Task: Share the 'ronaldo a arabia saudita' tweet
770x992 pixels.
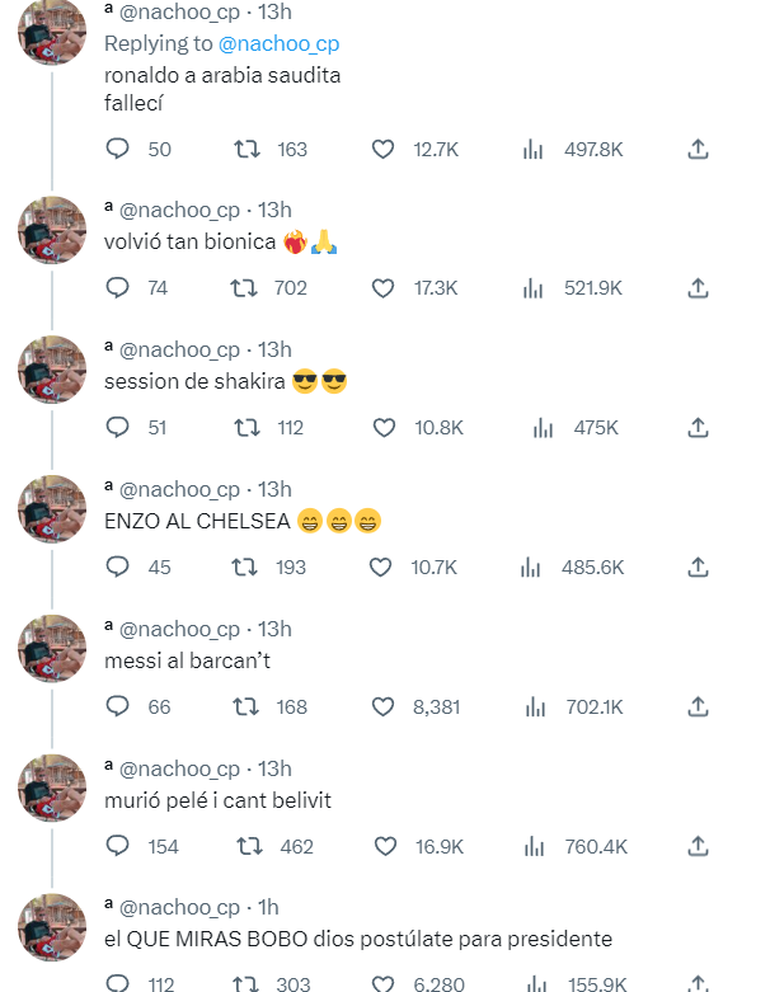Action: (698, 150)
